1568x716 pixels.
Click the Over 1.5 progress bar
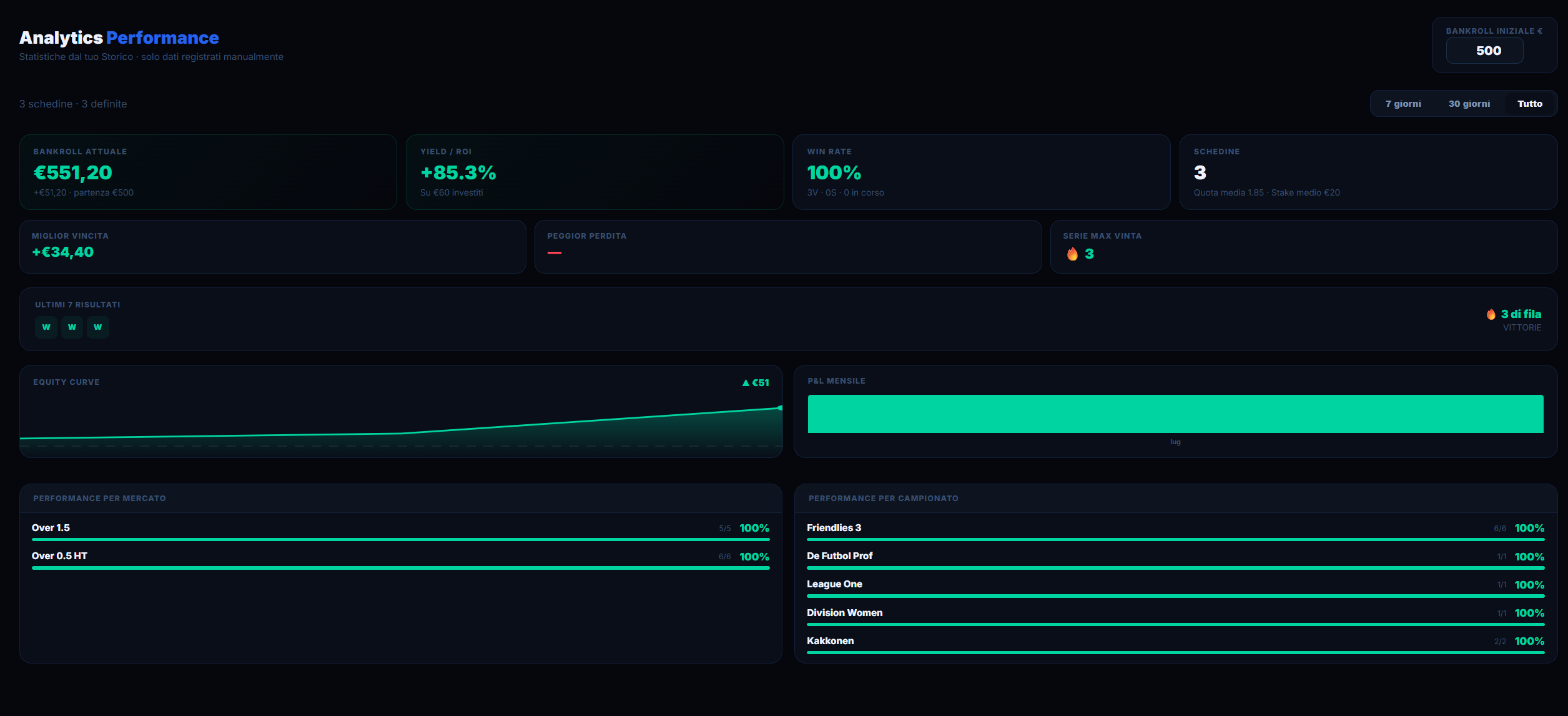[401, 539]
